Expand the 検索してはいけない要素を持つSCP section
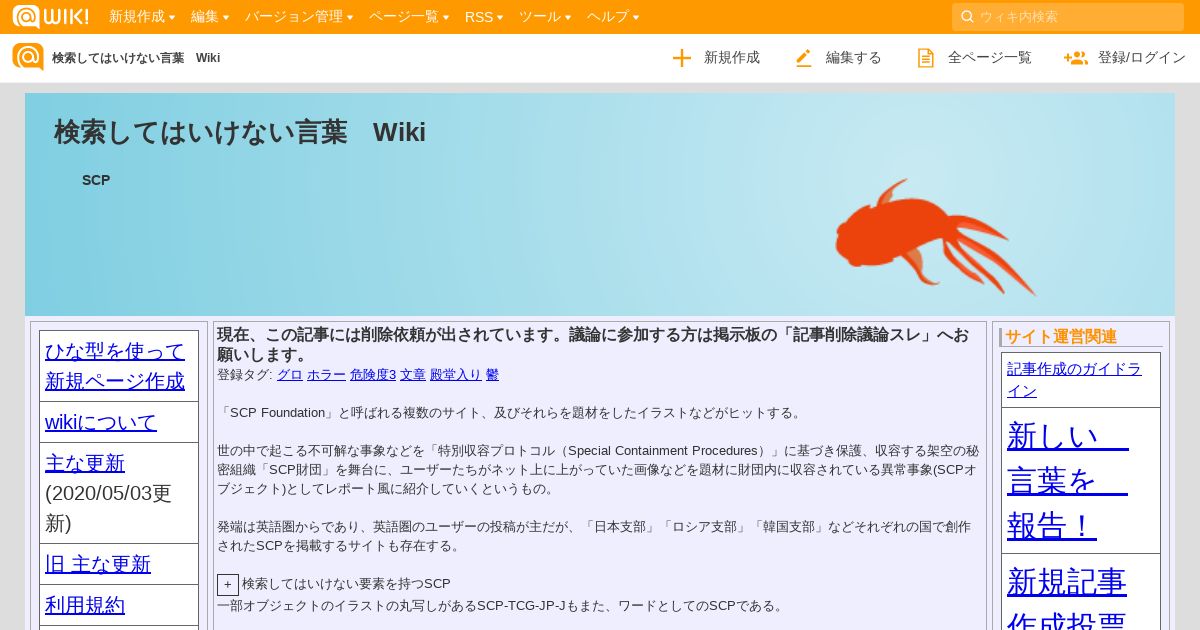This screenshot has width=1200, height=630. coord(228,584)
